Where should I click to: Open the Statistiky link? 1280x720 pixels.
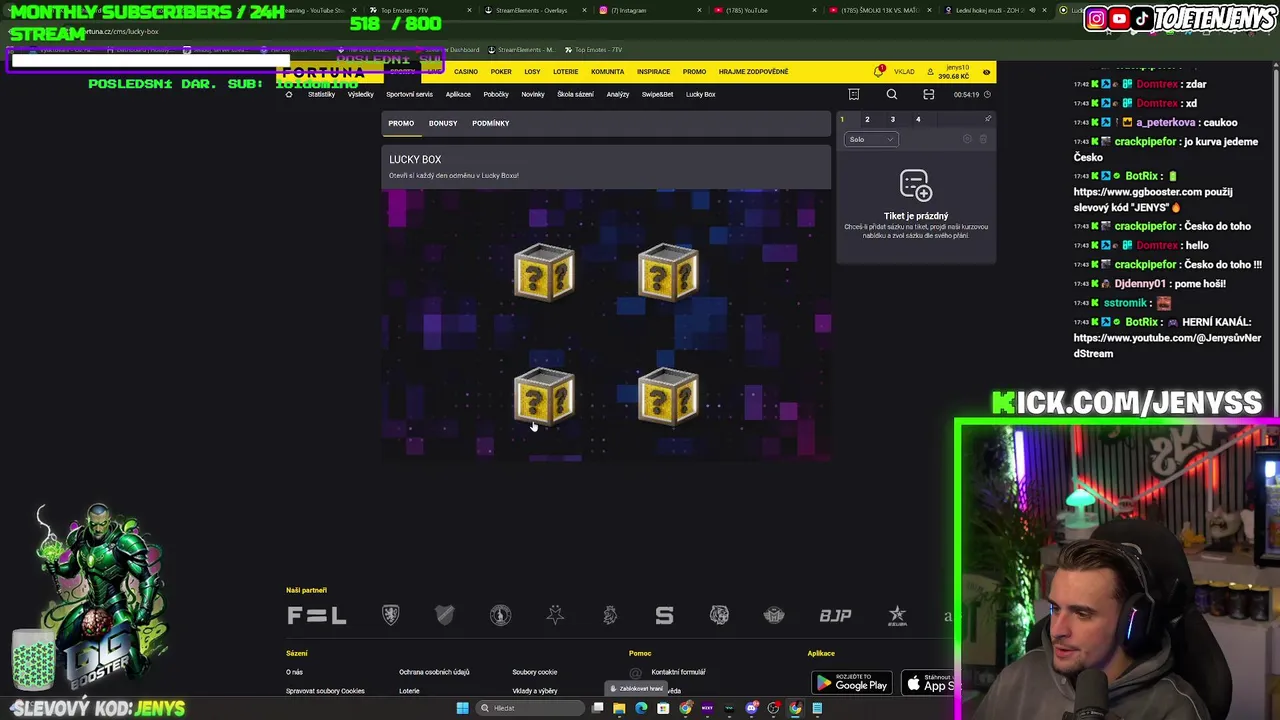click(x=321, y=94)
